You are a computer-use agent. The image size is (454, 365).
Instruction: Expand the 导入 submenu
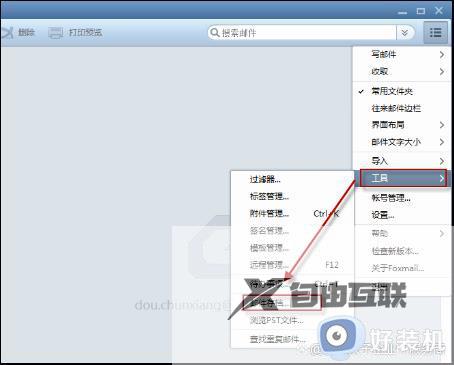coord(401,161)
